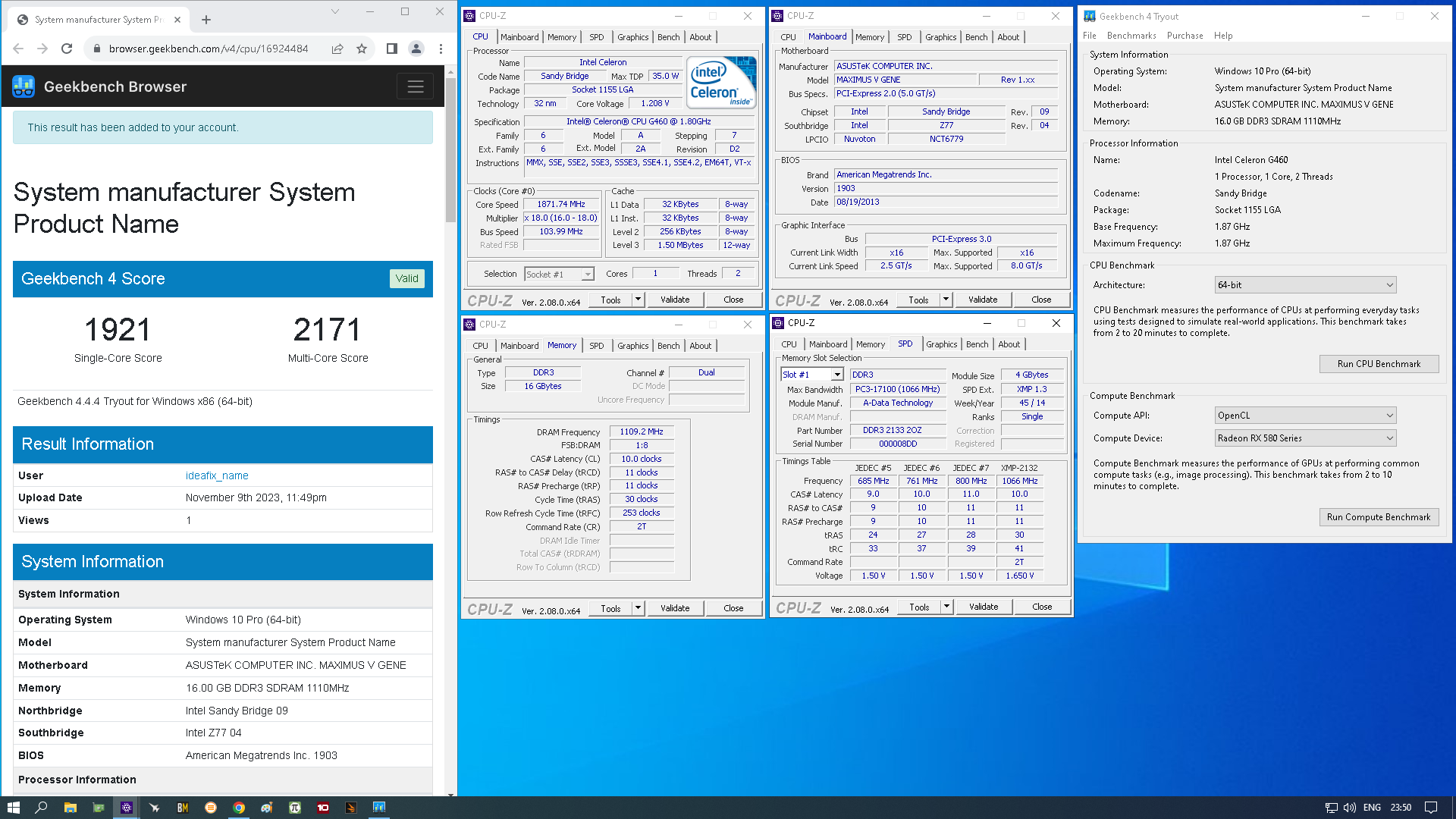Close the System manufacturer browser tab
Image resolution: width=1456 pixels, height=819 pixels.
pyautogui.click(x=177, y=20)
